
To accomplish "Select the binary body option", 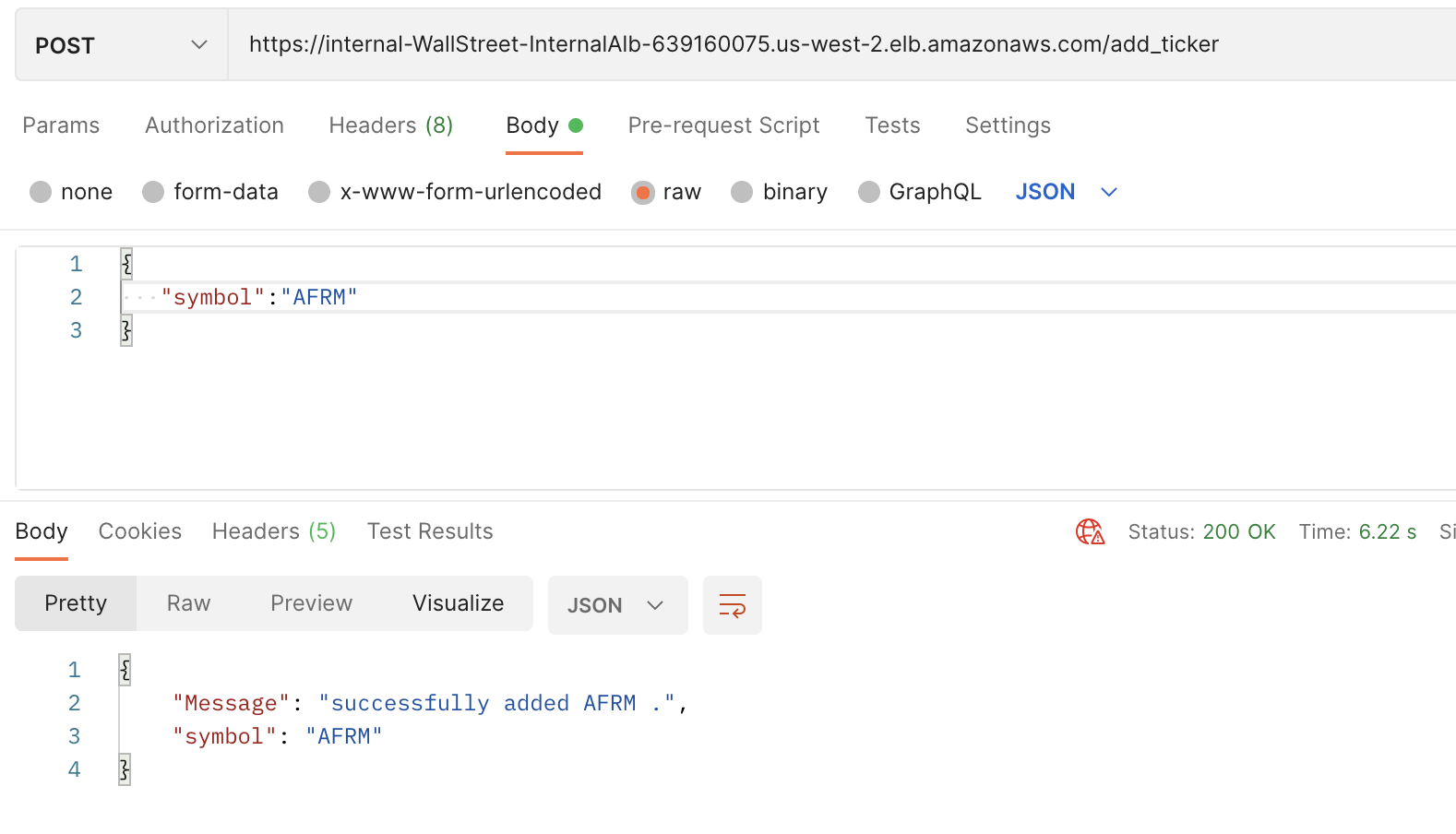I will pyautogui.click(x=742, y=192).
